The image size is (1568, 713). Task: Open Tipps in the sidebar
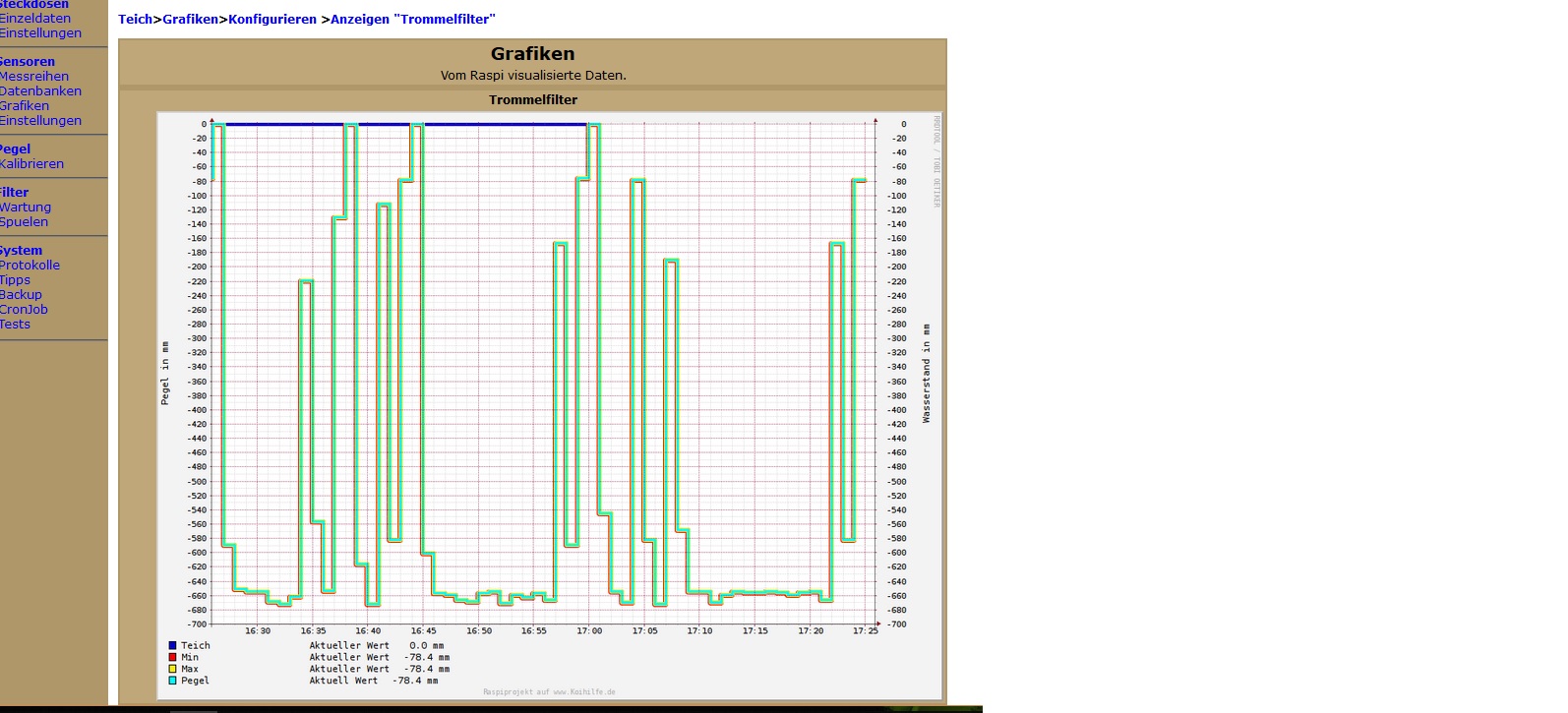pyautogui.click(x=15, y=280)
